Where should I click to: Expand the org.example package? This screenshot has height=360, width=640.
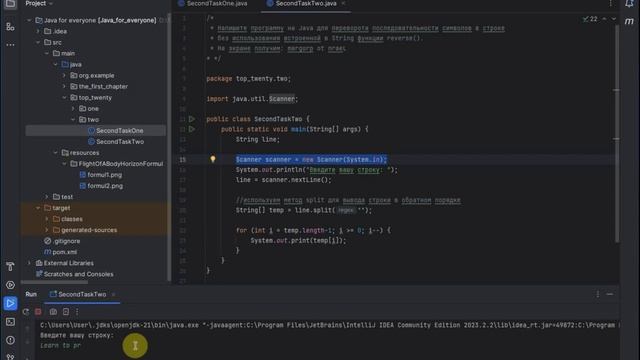[64, 76]
